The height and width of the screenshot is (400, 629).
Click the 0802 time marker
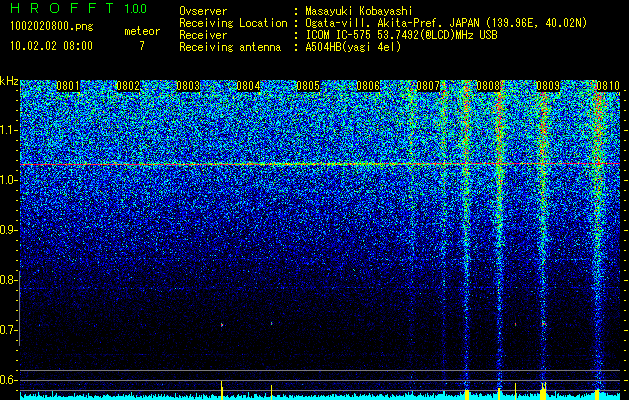[128, 86]
